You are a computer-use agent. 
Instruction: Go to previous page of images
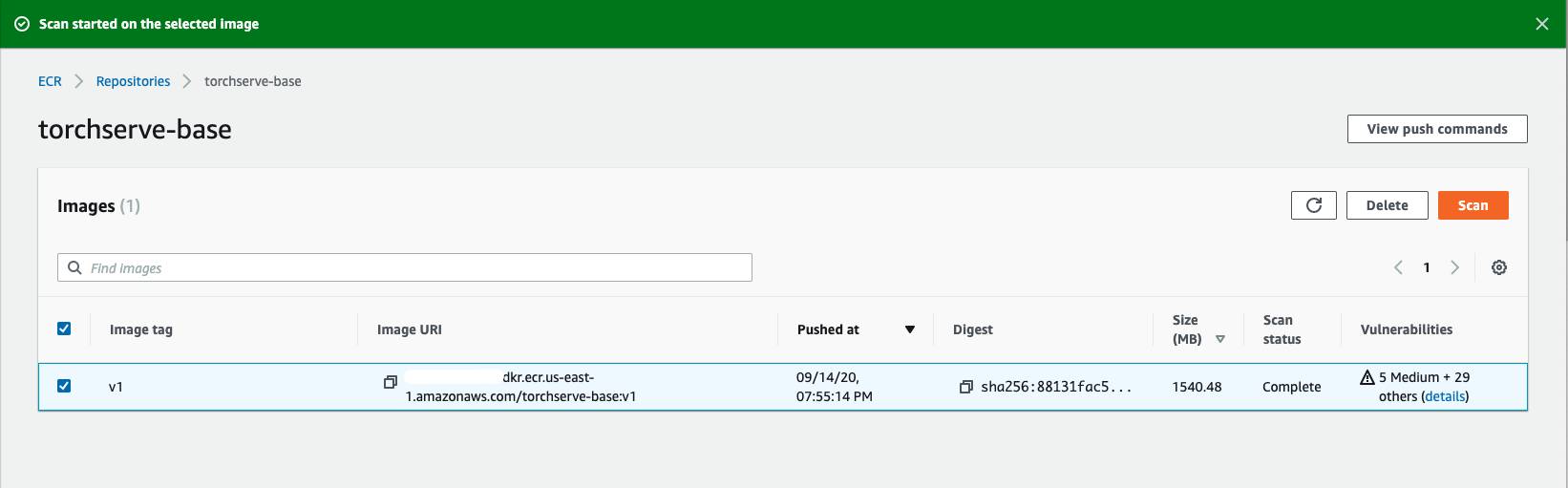pos(1398,267)
